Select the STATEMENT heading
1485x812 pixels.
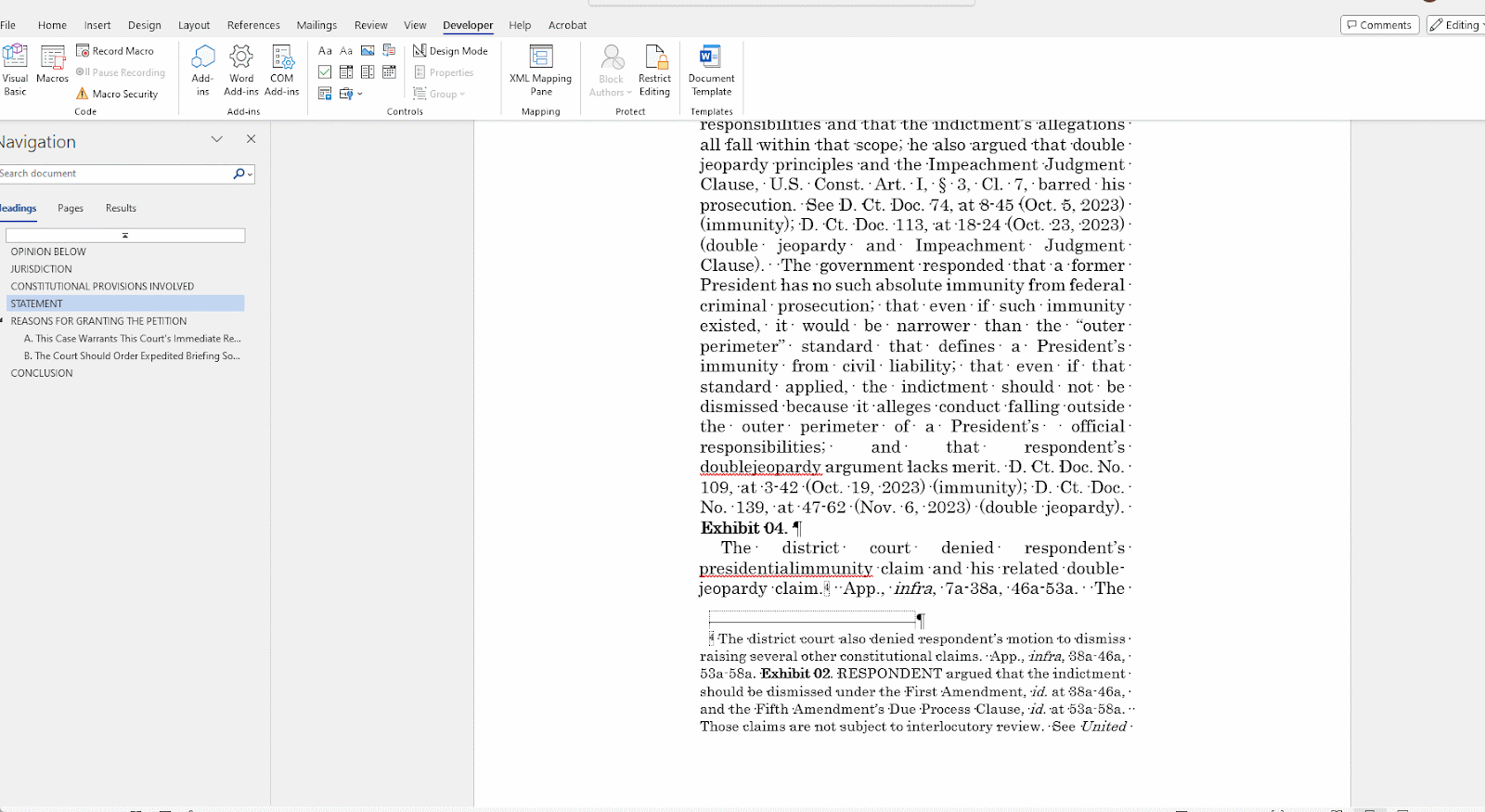125,303
